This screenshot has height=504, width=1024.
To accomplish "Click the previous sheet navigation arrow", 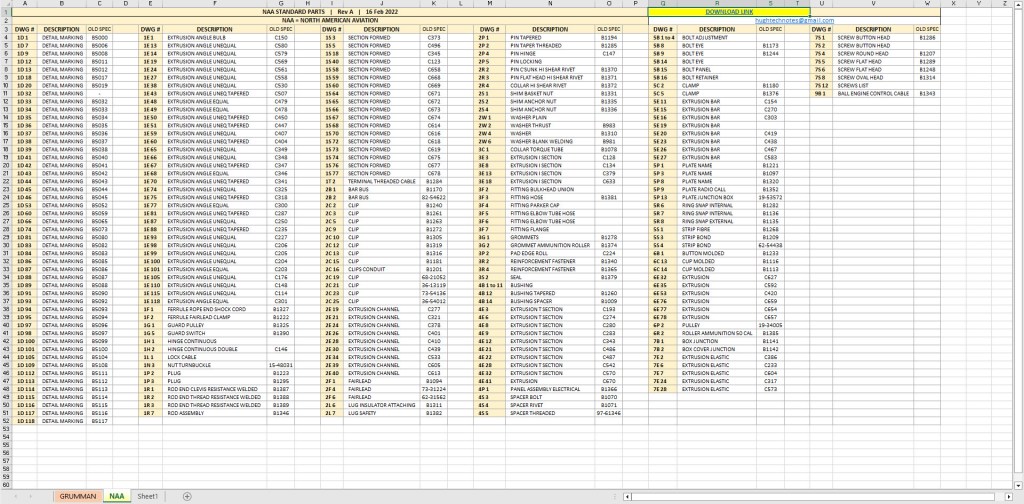I will click(16, 496).
